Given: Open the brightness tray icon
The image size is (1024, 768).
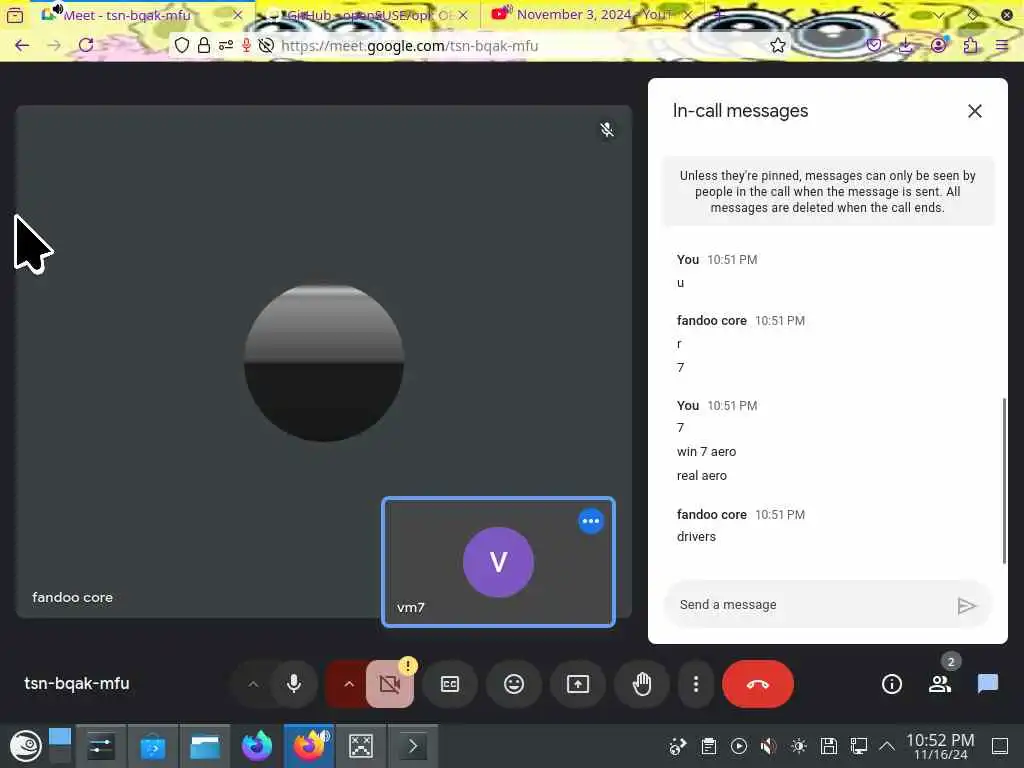Looking at the screenshot, I should (x=799, y=746).
